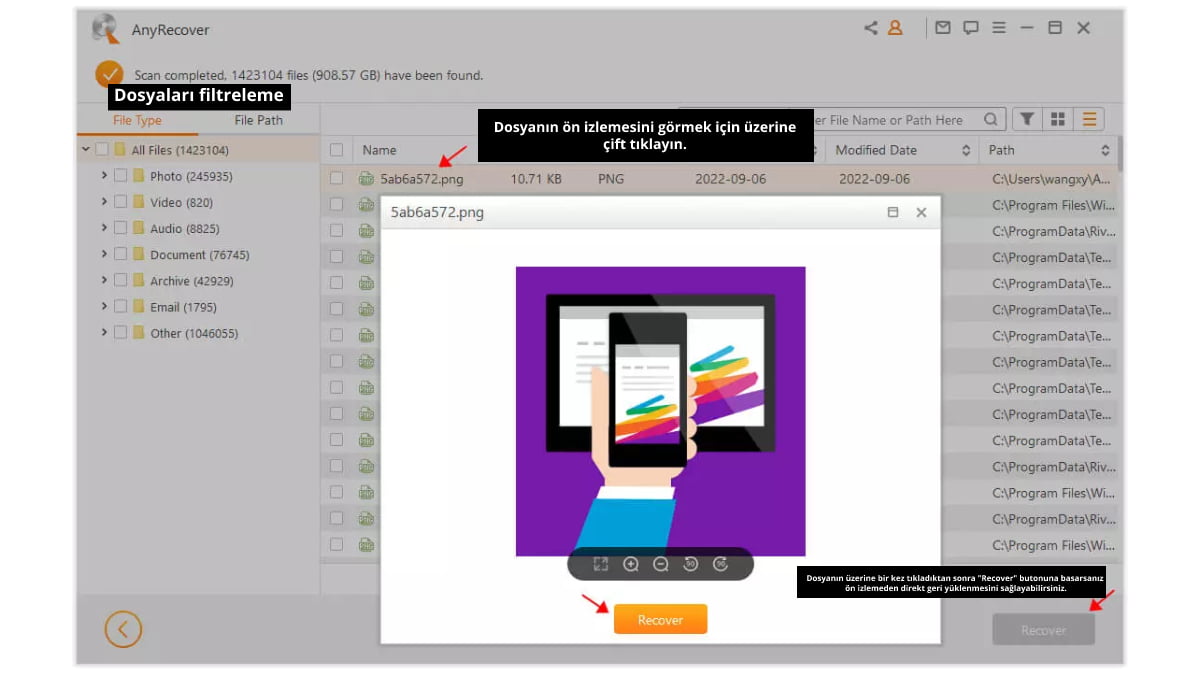The width and height of the screenshot is (1200, 675).
Task: Switch to grid thumbnail view
Action: point(1057,119)
